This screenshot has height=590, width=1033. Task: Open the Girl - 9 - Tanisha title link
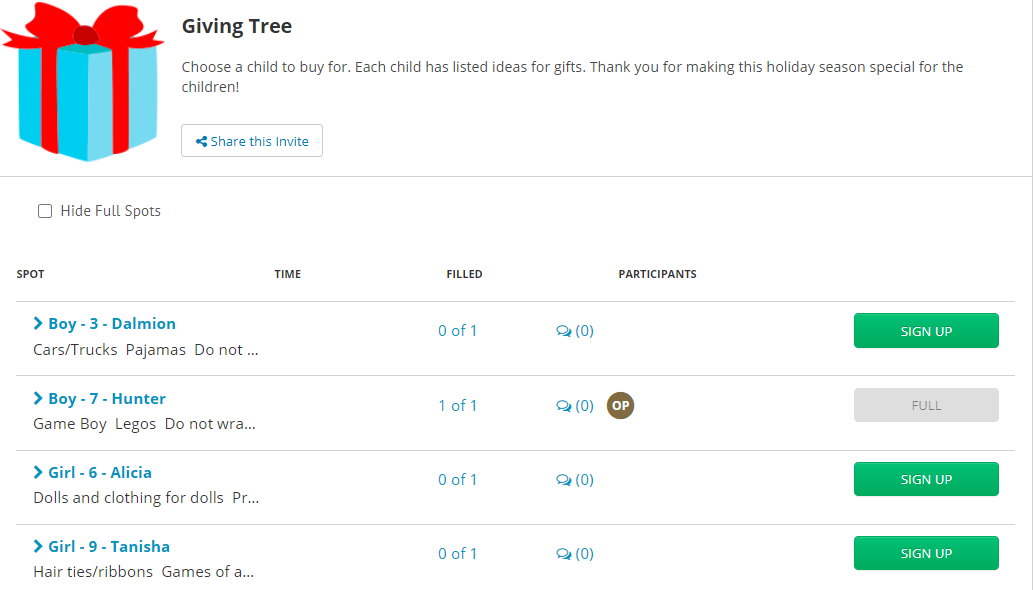109,546
